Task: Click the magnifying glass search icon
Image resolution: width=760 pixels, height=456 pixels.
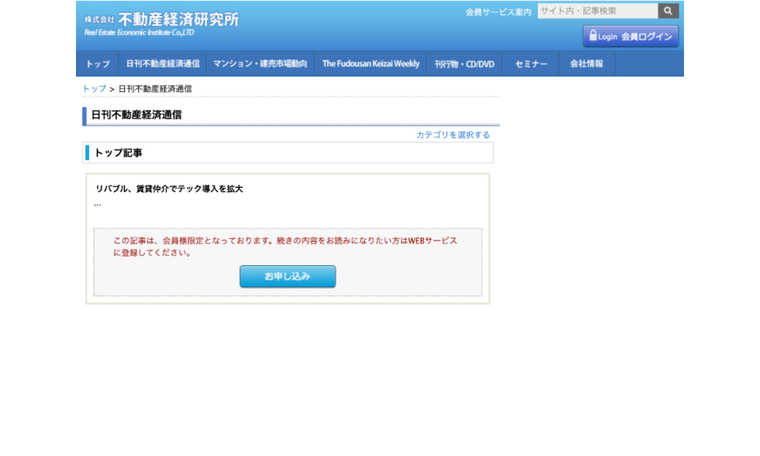Action: pyautogui.click(x=668, y=11)
